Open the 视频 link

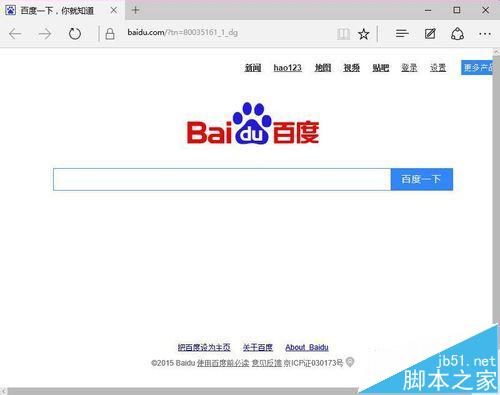(x=351, y=68)
